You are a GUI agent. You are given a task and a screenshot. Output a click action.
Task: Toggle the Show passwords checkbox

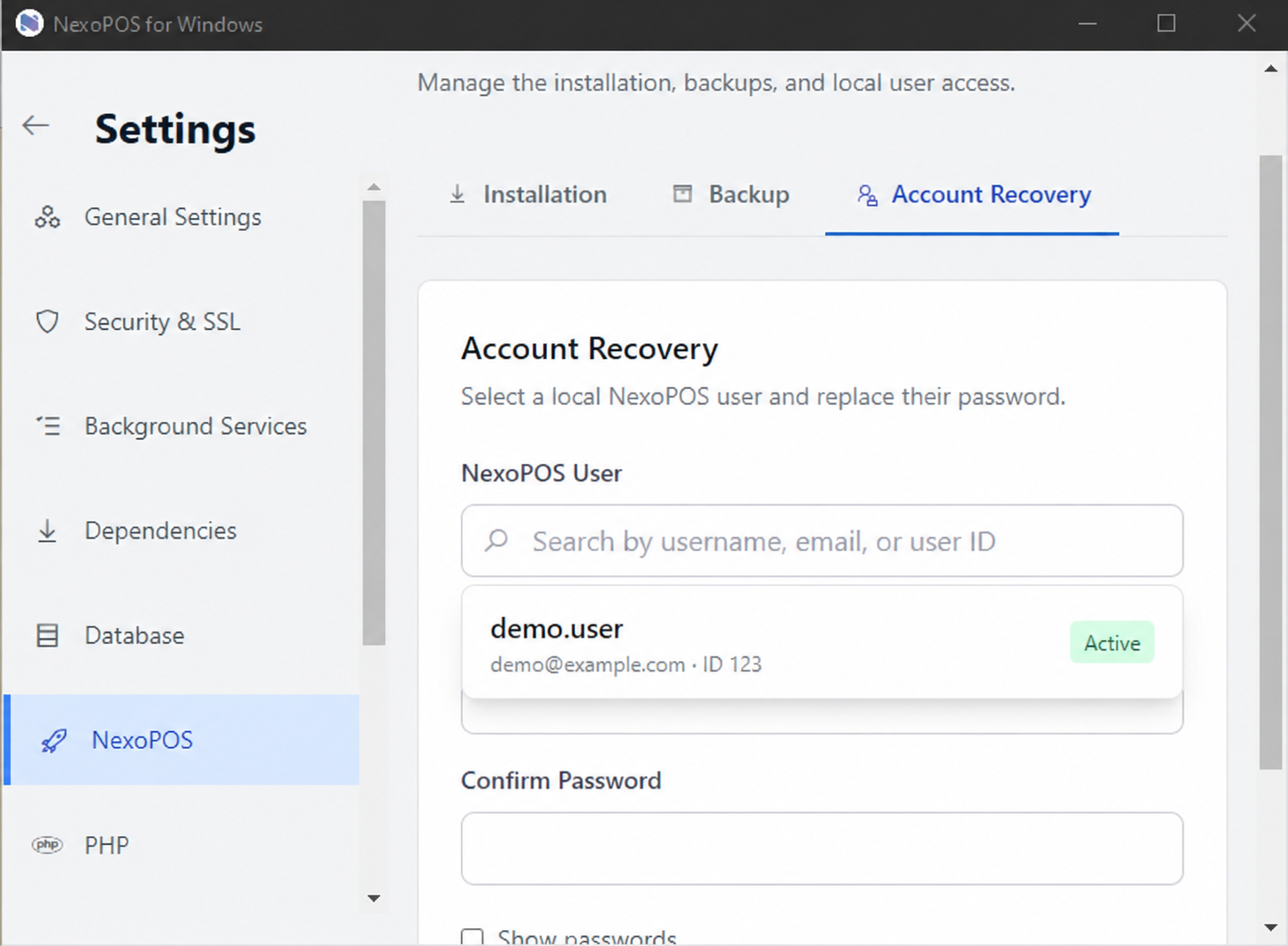pyautogui.click(x=473, y=938)
